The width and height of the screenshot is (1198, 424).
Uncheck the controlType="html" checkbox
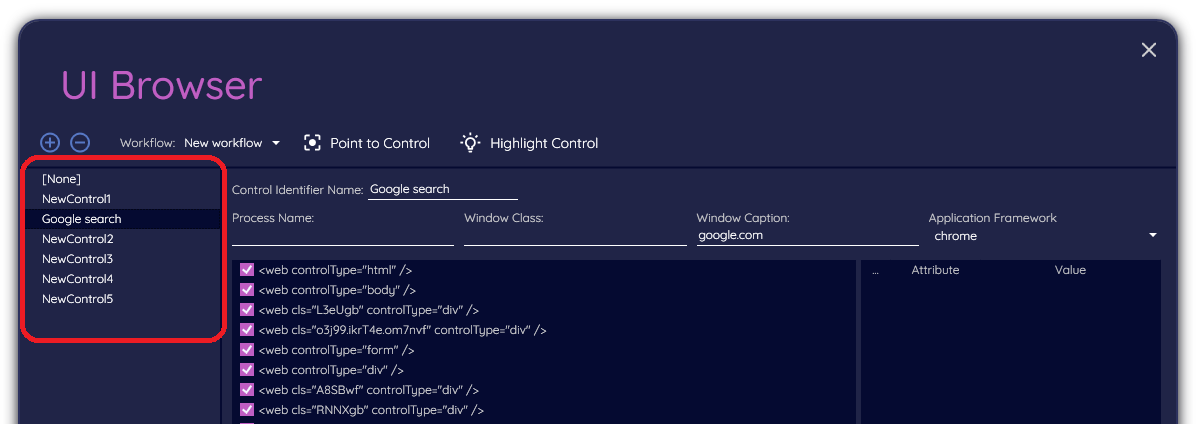point(247,270)
